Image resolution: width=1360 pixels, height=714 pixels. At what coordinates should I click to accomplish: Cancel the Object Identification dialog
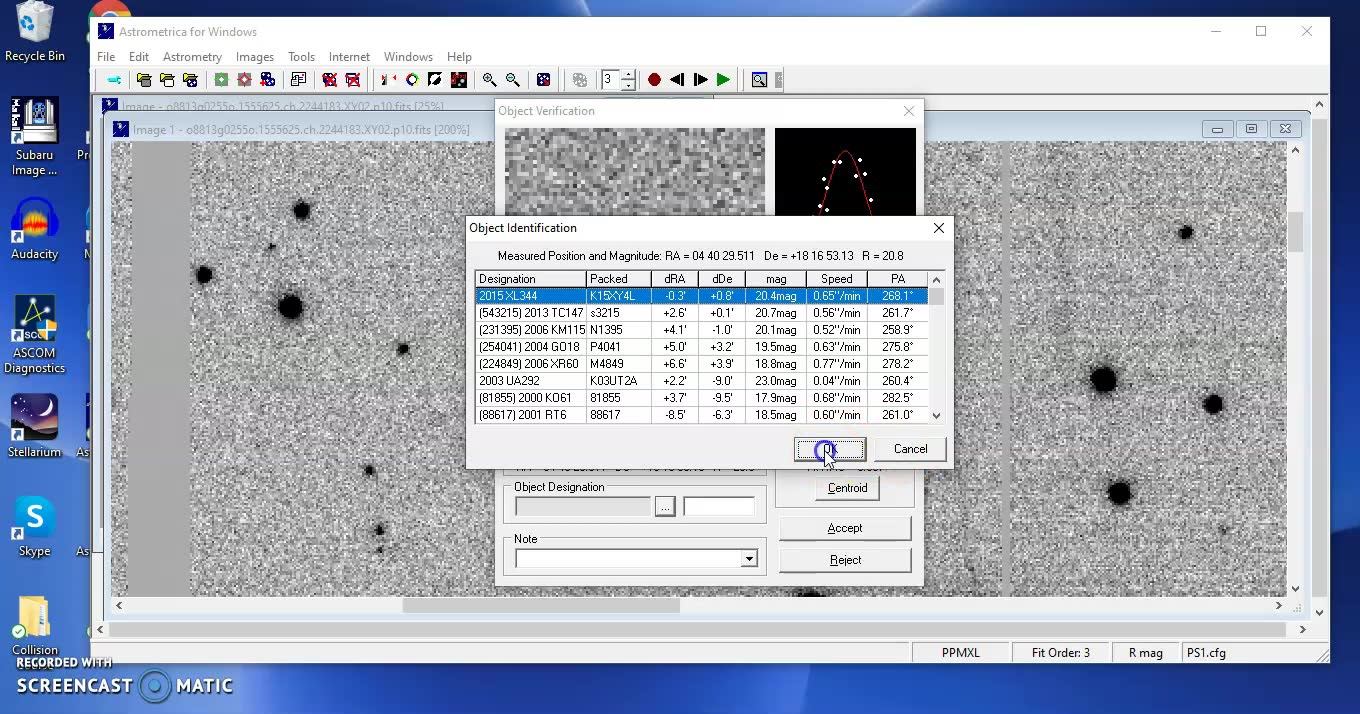[x=910, y=449]
